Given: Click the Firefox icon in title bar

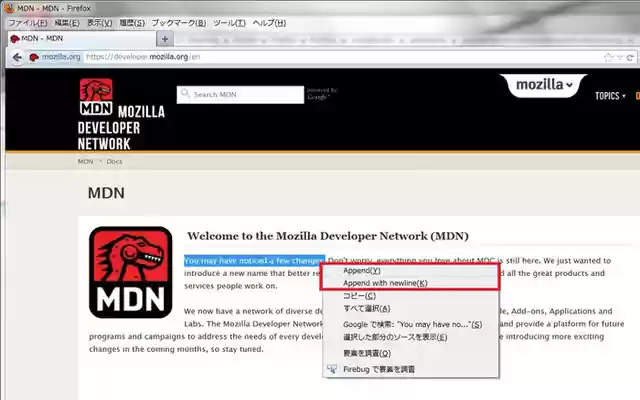Looking at the screenshot, I should click(x=9, y=8).
